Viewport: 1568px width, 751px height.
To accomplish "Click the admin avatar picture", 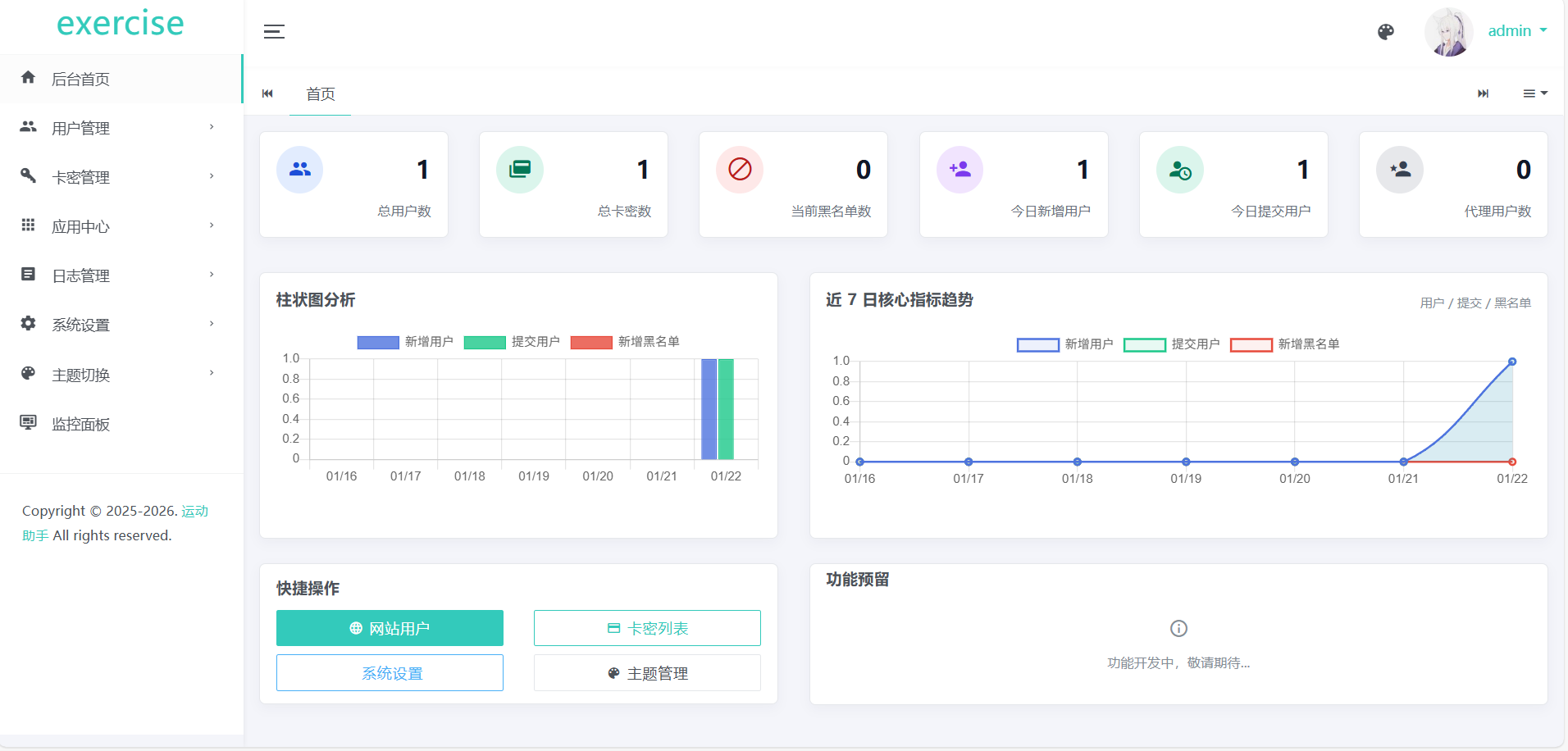I will coord(1448,32).
